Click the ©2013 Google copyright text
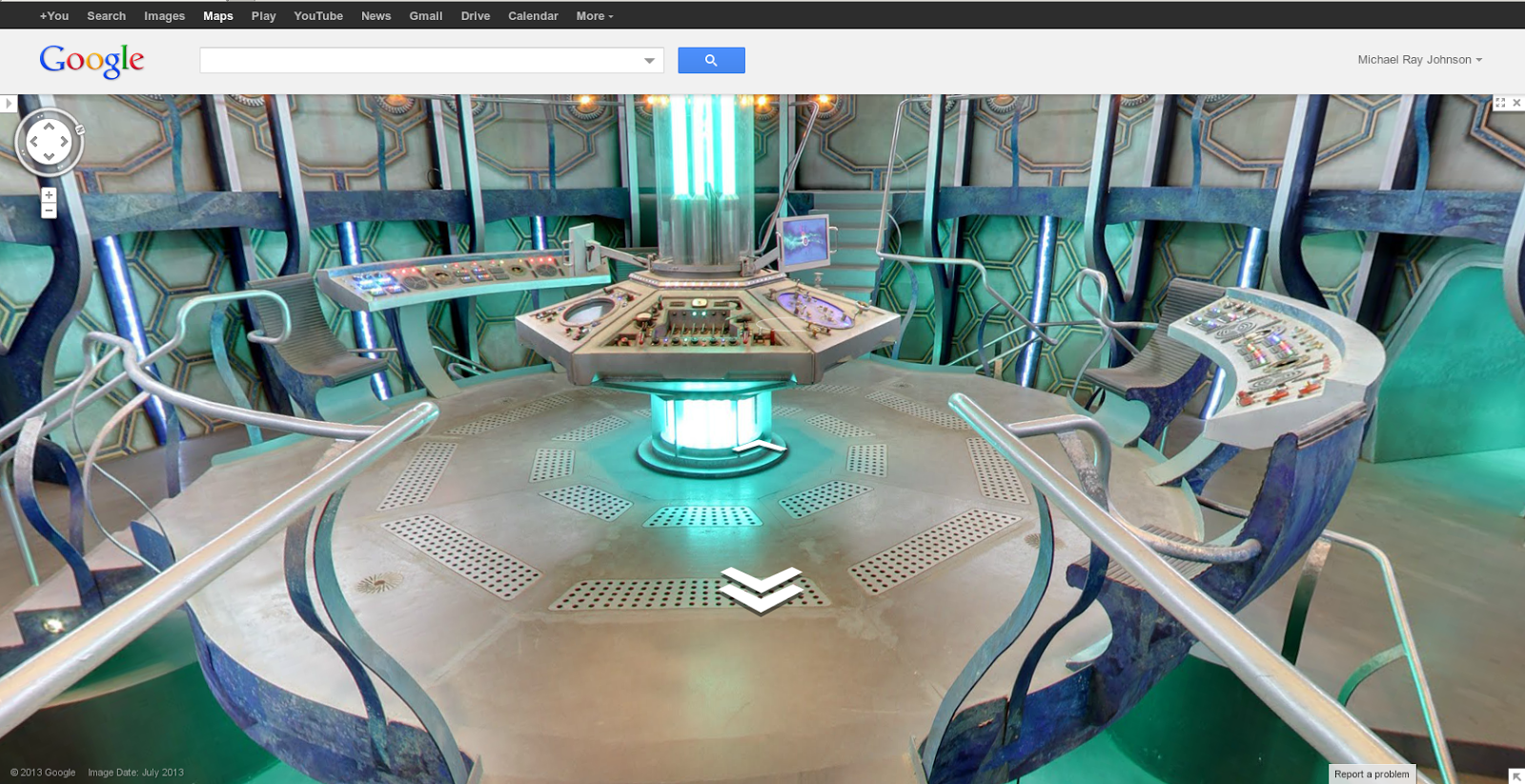 pyautogui.click(x=43, y=773)
